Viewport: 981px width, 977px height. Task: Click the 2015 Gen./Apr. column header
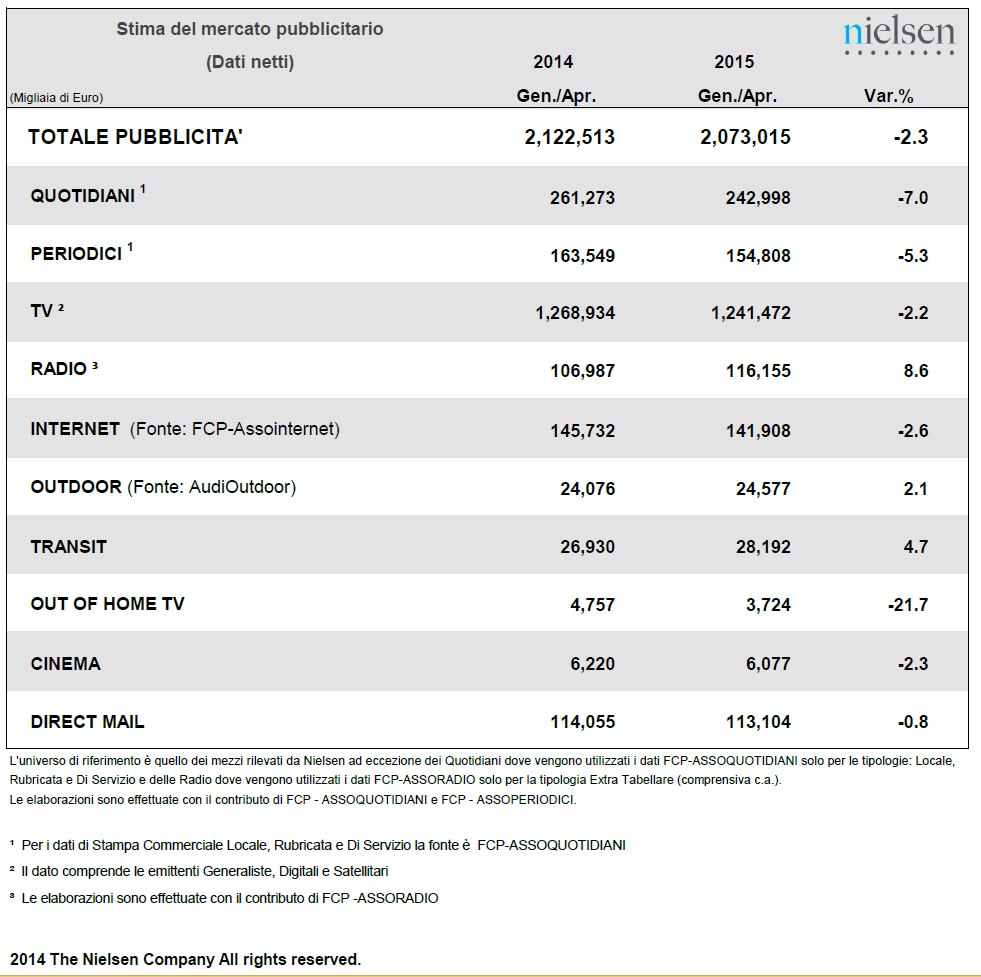click(x=736, y=79)
